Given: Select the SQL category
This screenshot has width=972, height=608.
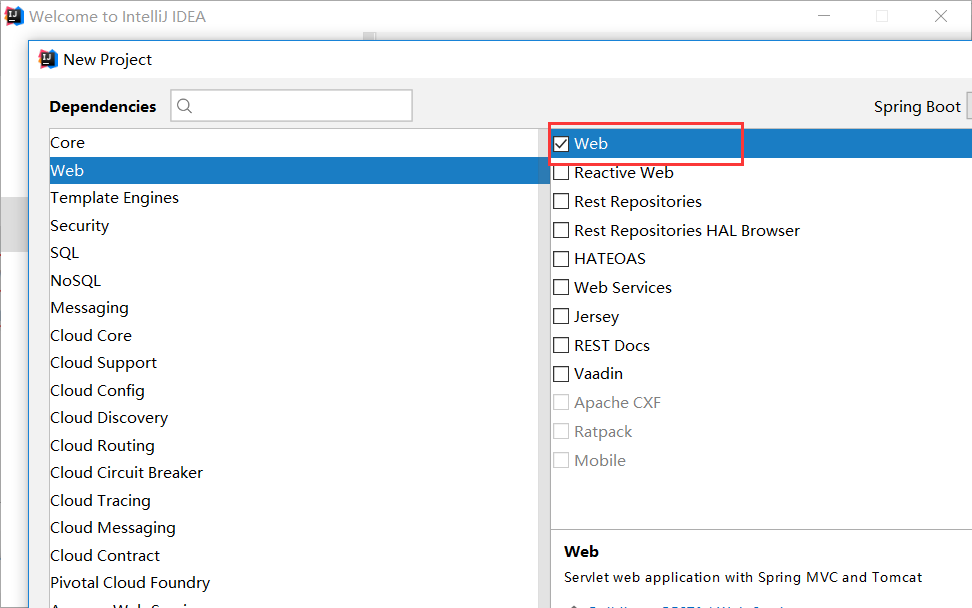Looking at the screenshot, I should click(x=295, y=253).
